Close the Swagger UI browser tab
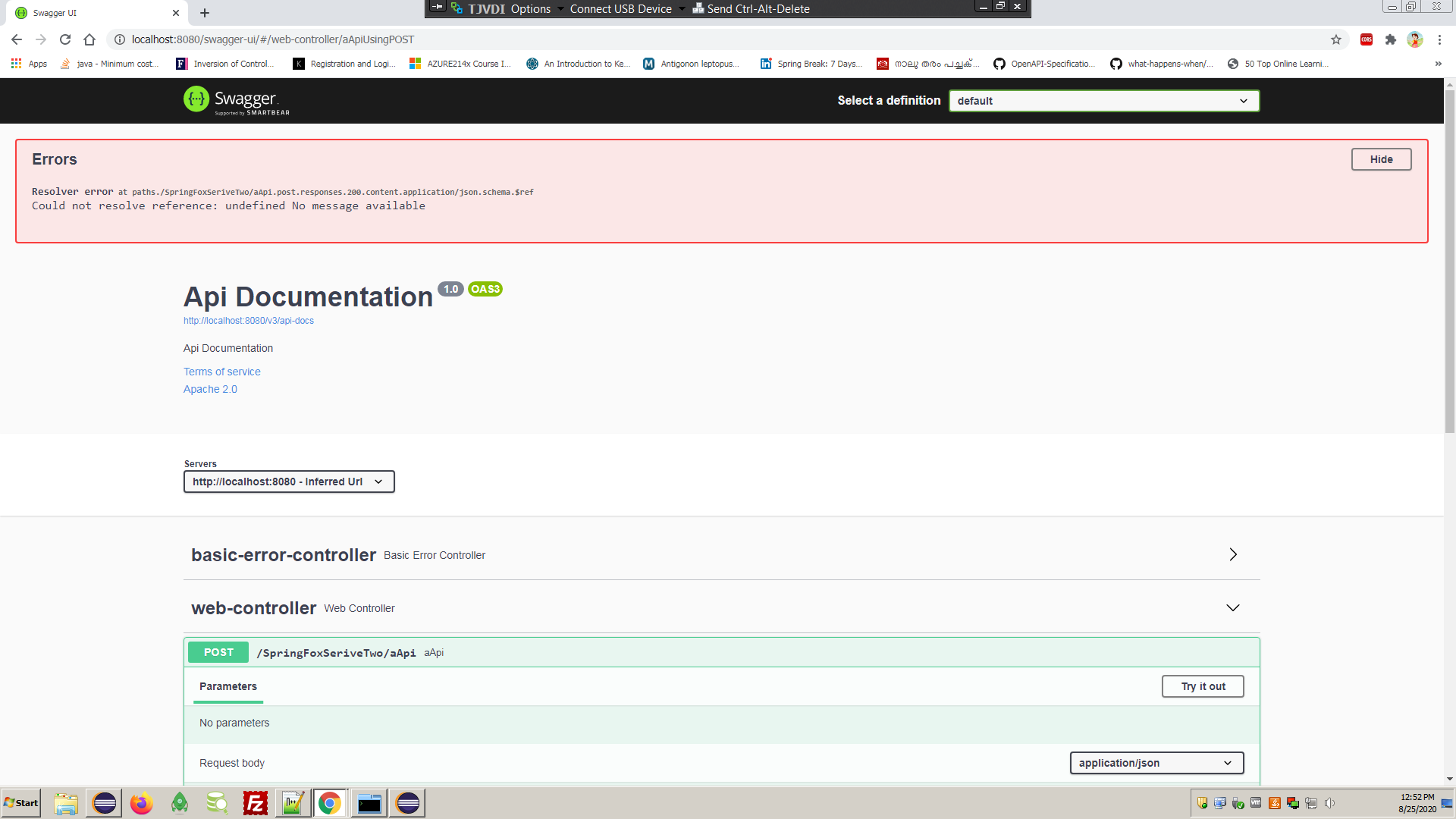The width and height of the screenshot is (1456, 819). click(x=176, y=13)
